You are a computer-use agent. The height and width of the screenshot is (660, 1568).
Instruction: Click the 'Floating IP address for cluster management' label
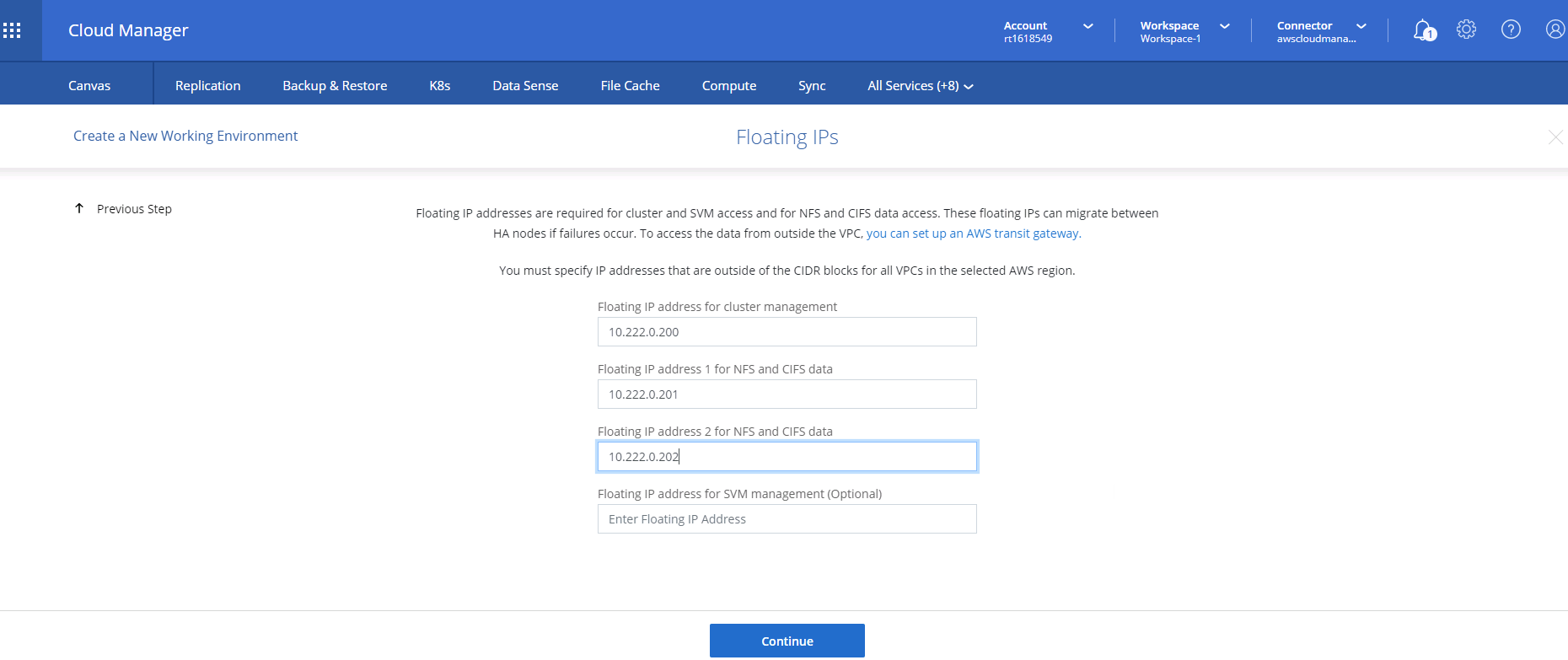[717, 307]
